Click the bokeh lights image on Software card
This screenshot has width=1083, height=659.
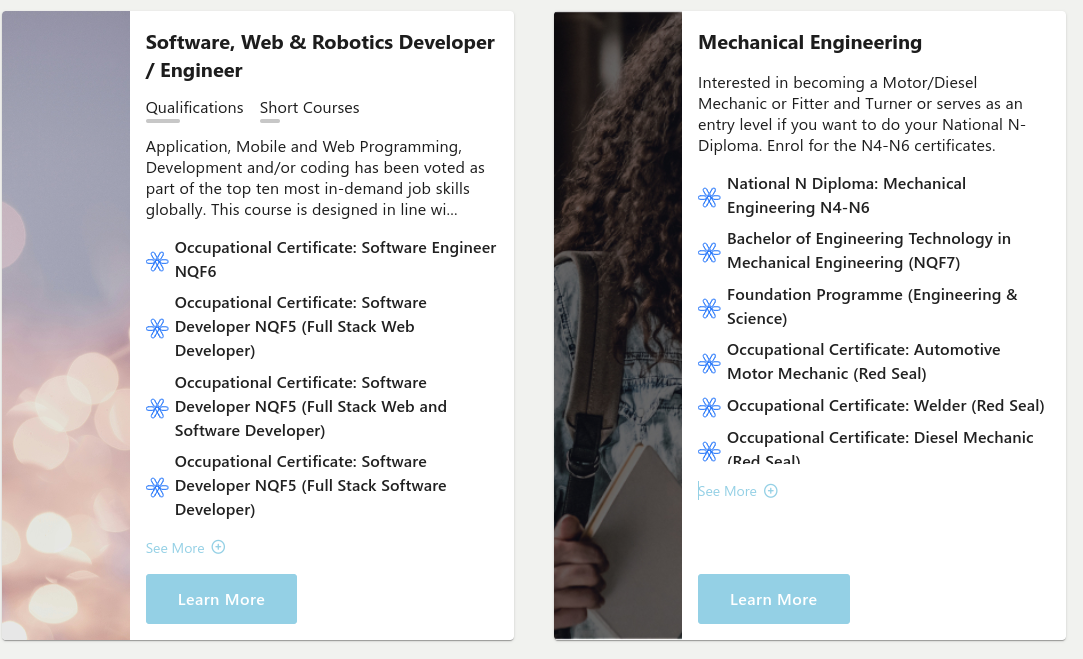point(66,325)
